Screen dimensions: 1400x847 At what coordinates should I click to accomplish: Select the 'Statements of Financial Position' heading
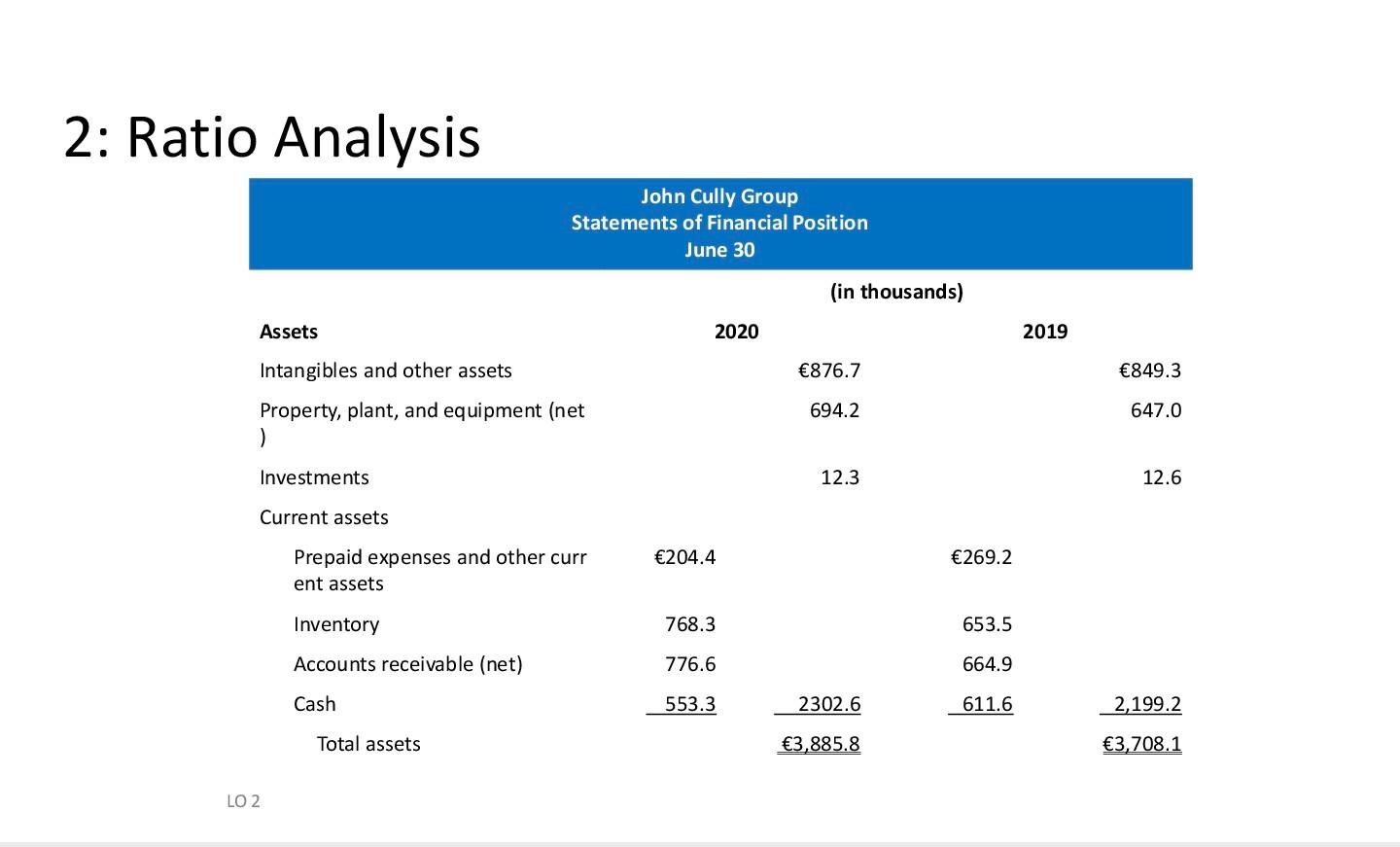[719, 223]
